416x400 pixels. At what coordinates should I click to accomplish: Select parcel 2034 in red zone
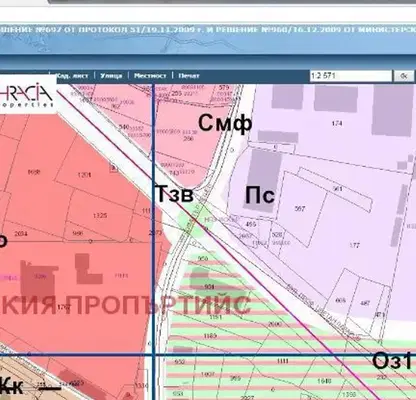tap(21, 234)
